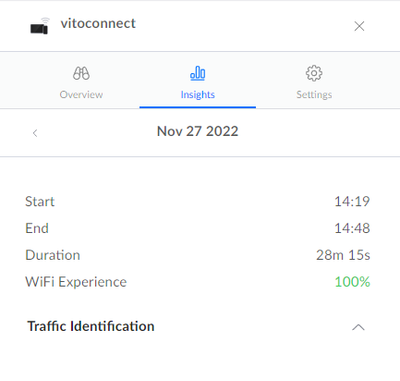This screenshot has height=381, width=400.
Task: Click the Duration row label
Action: click(x=53, y=255)
